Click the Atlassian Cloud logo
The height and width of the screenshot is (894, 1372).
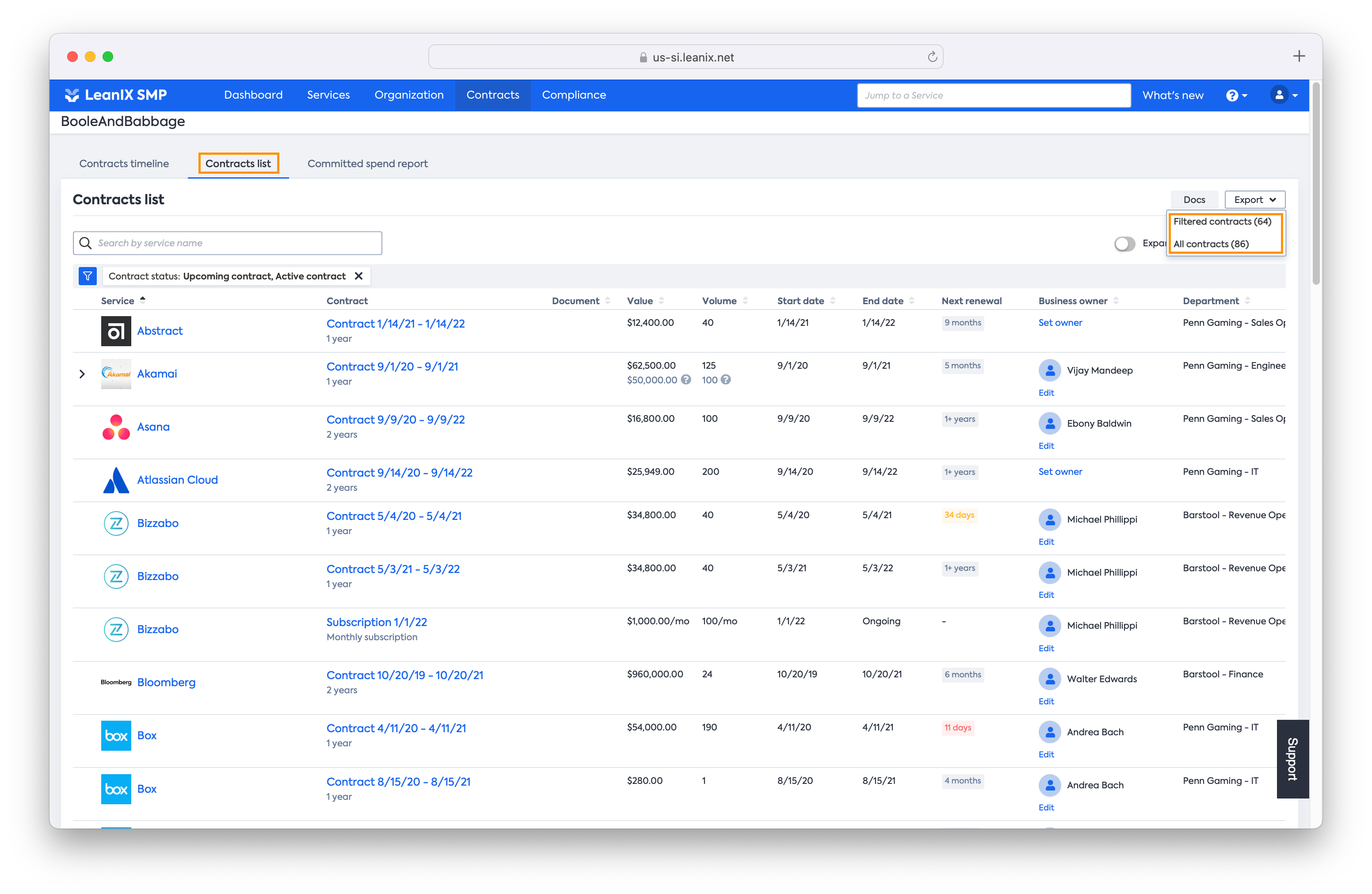(x=116, y=480)
